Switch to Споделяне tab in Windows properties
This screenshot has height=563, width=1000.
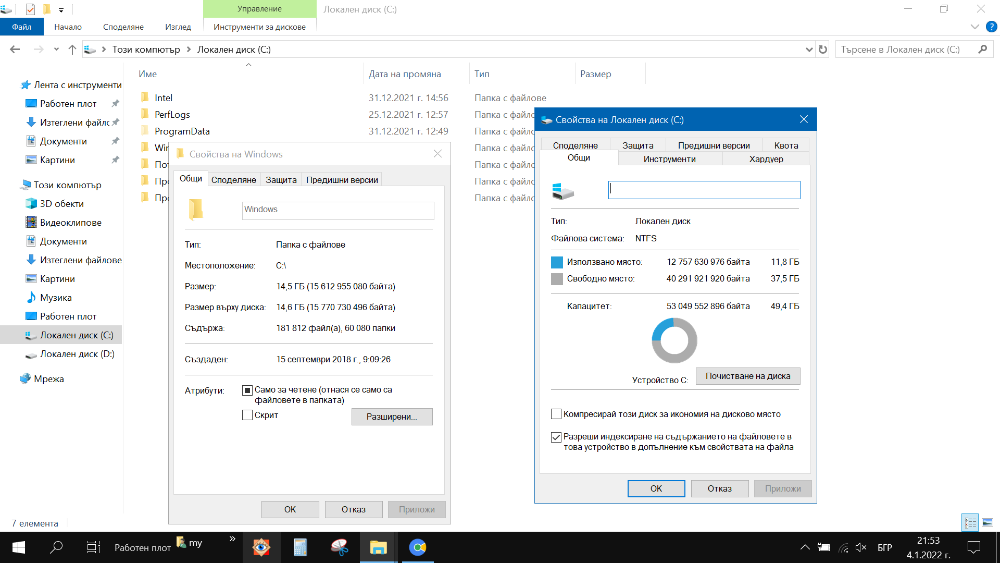click(x=233, y=180)
